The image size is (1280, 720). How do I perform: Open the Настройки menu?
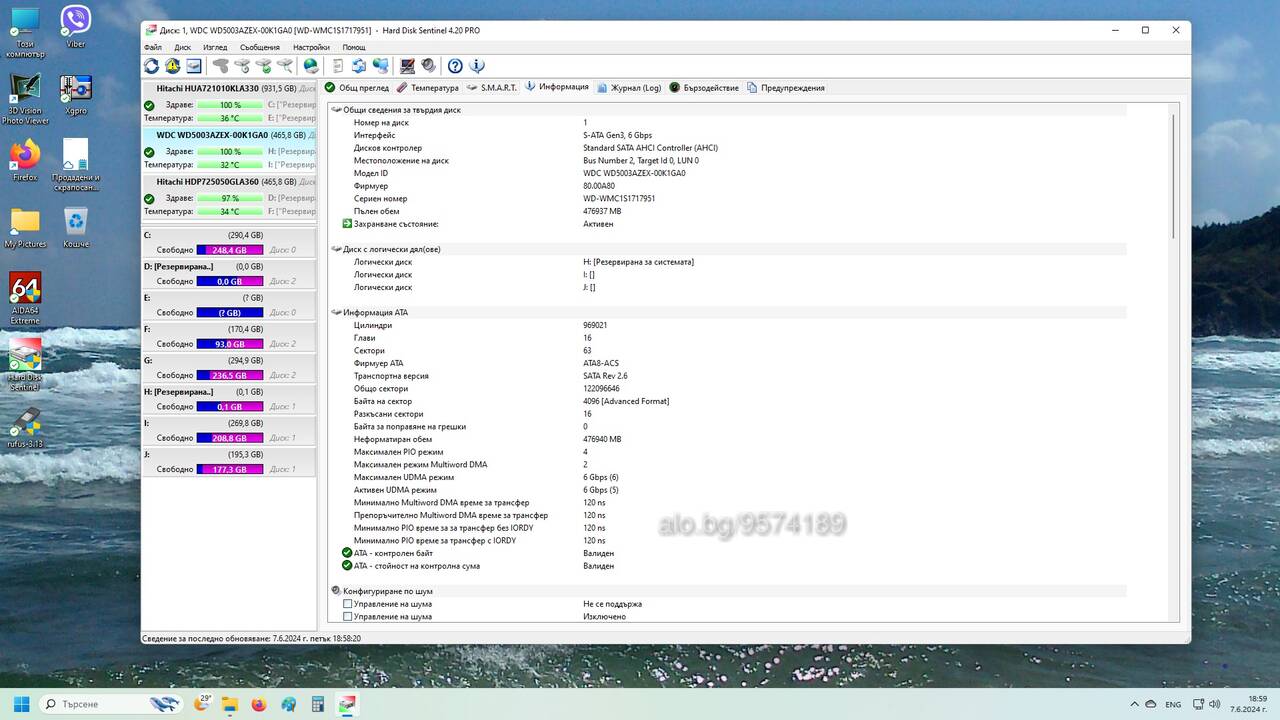pos(311,47)
